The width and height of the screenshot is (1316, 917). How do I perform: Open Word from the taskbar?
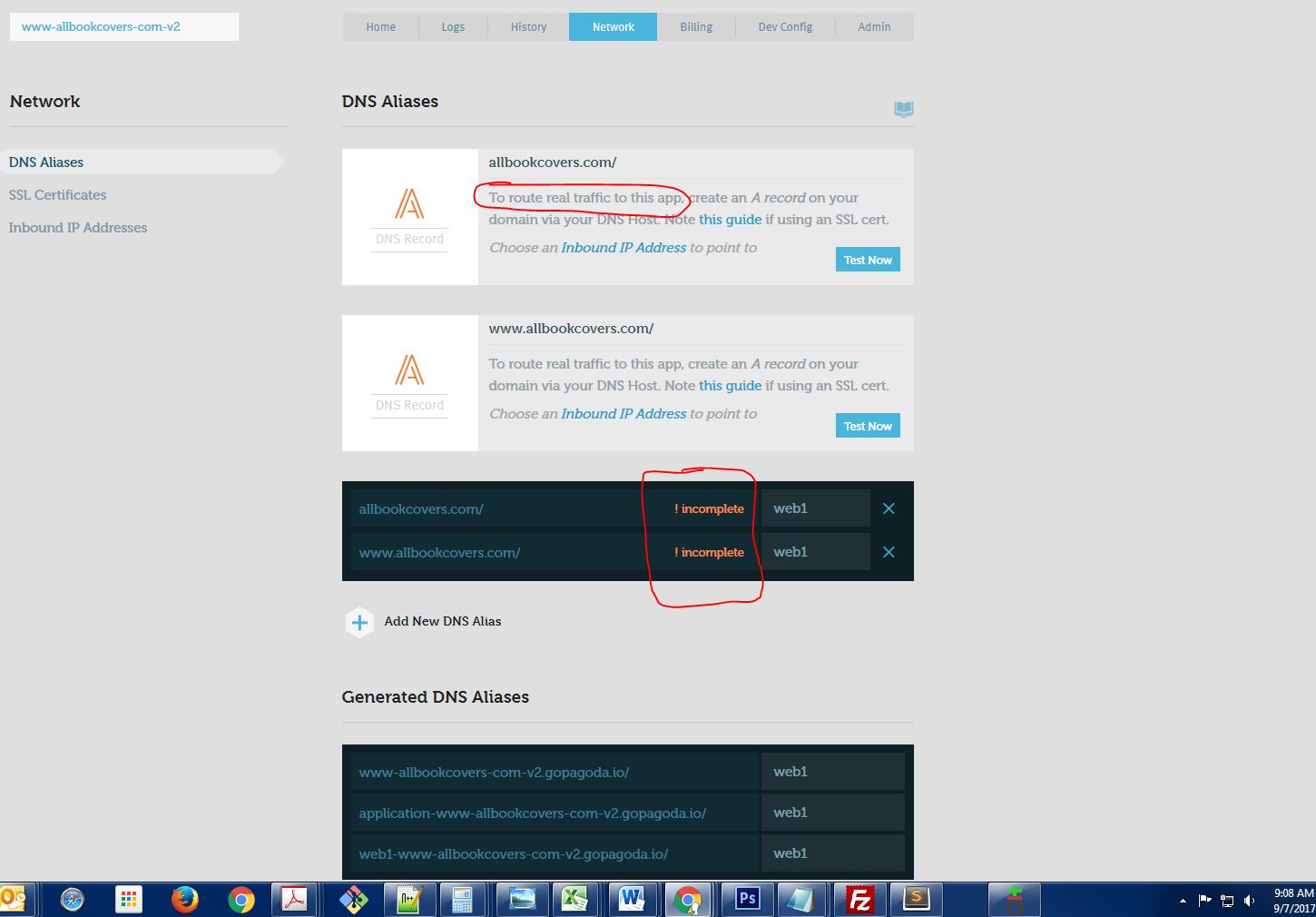click(x=631, y=900)
